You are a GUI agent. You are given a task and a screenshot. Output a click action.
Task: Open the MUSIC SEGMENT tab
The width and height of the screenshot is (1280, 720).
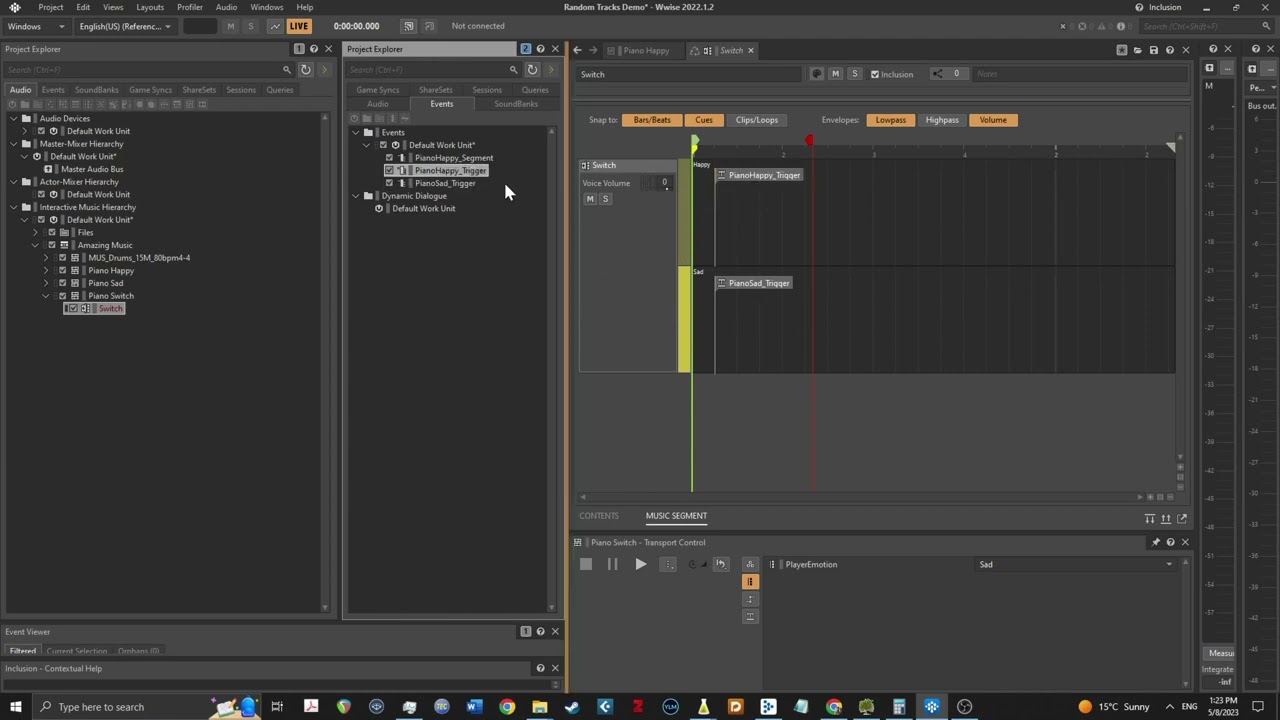pos(676,516)
